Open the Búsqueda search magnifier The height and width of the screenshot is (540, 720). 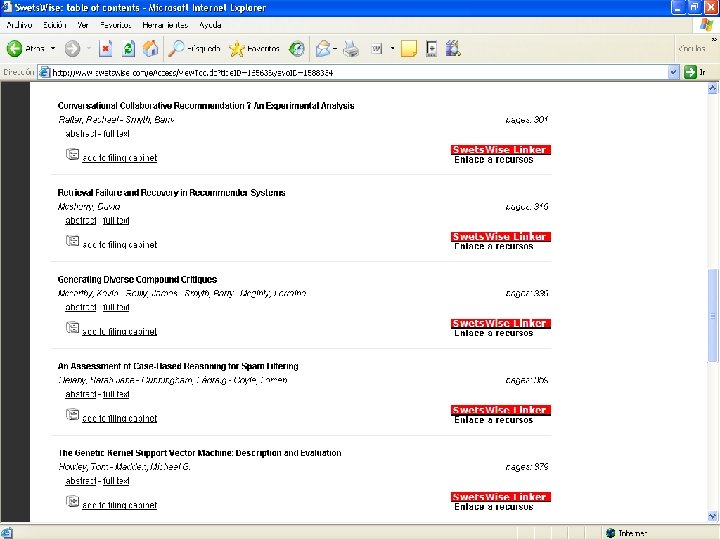(177, 48)
